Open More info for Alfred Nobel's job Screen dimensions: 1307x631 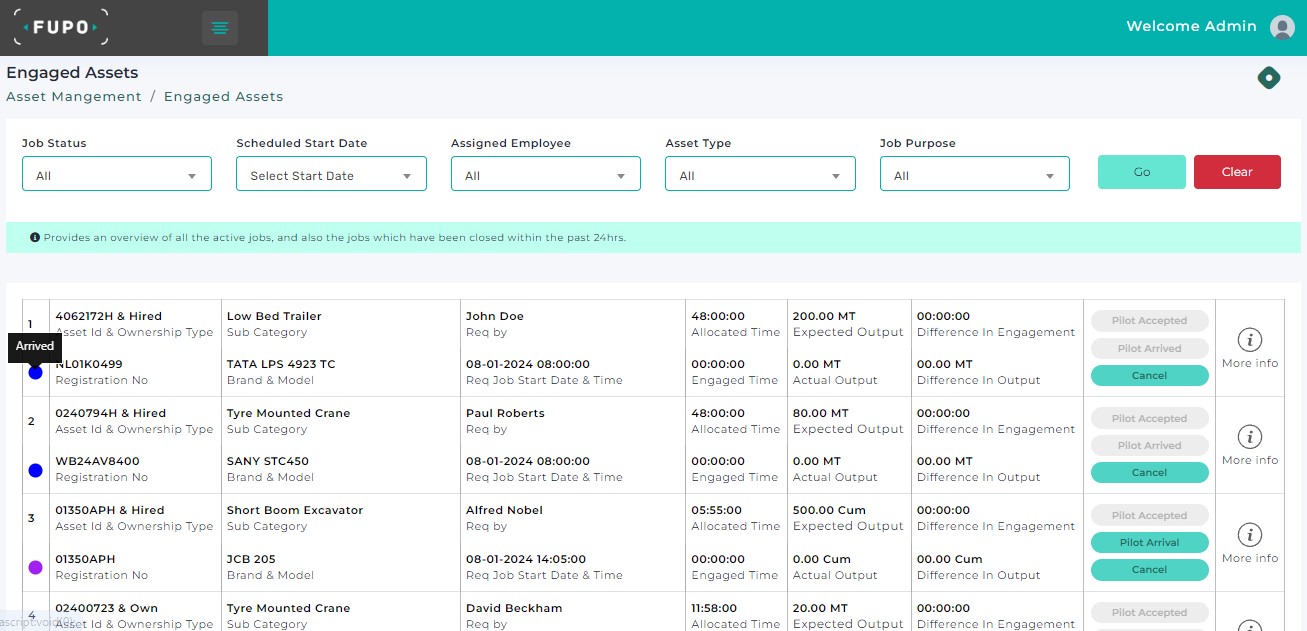[1250, 543]
